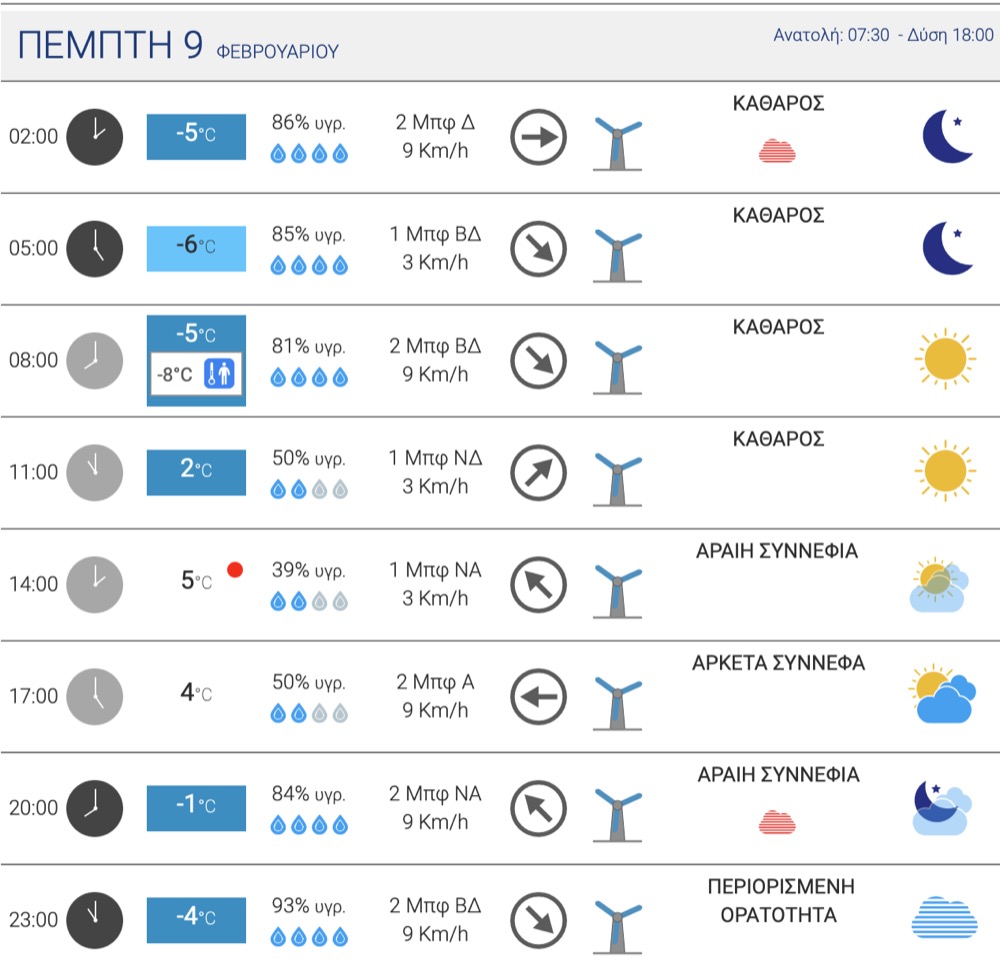
Task: Click the sun icon for 08:00
Action: [945, 359]
